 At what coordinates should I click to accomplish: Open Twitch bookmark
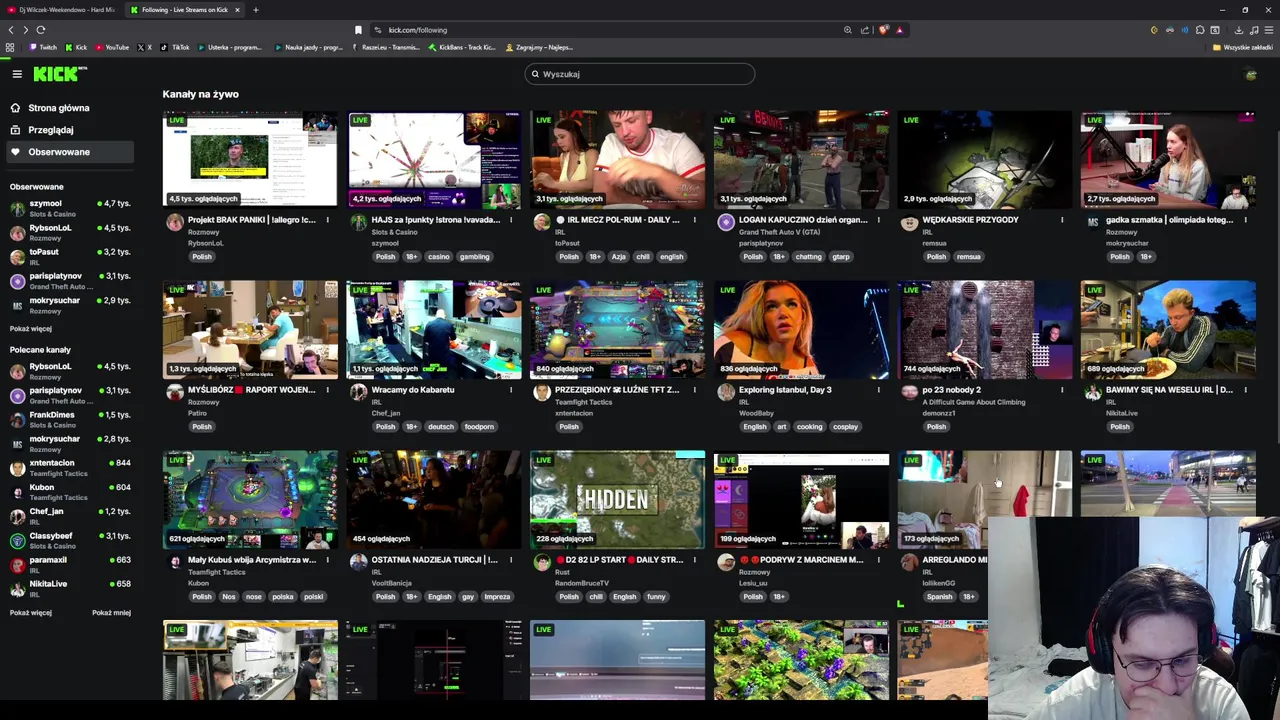click(43, 47)
